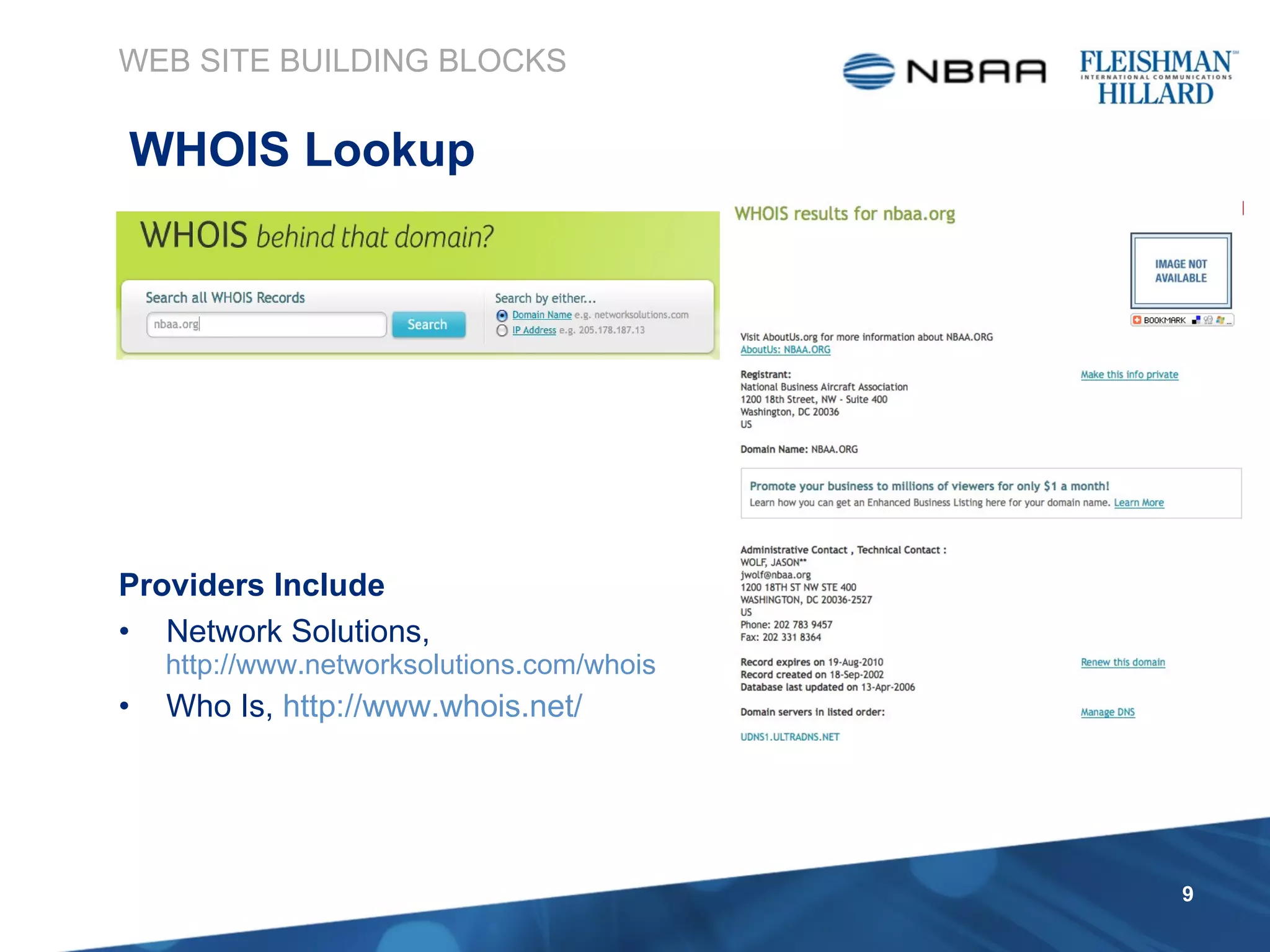Click Make this info private link
The image size is (1270, 952).
pos(1129,374)
